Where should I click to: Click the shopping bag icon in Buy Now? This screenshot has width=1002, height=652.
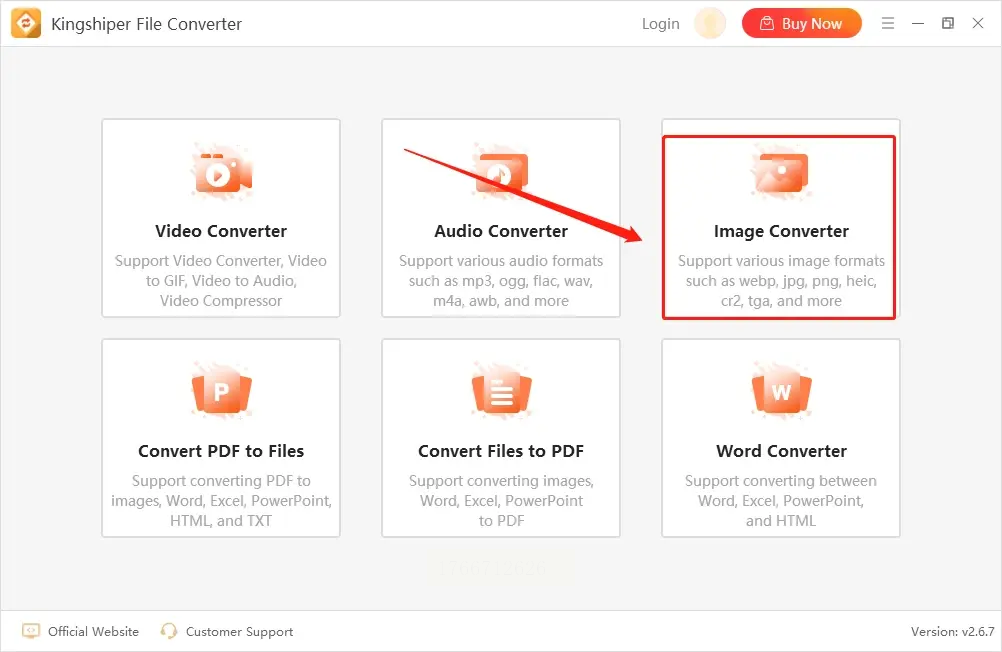(767, 24)
